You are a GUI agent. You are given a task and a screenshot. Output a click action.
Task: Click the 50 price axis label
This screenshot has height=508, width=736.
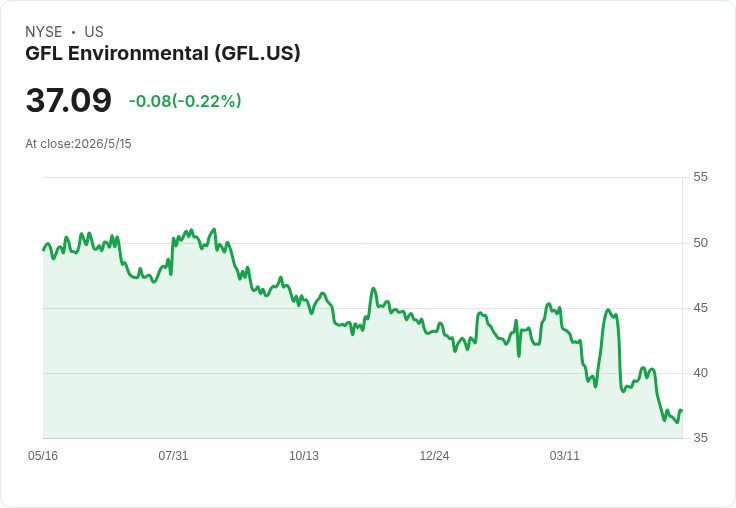[x=700, y=243]
